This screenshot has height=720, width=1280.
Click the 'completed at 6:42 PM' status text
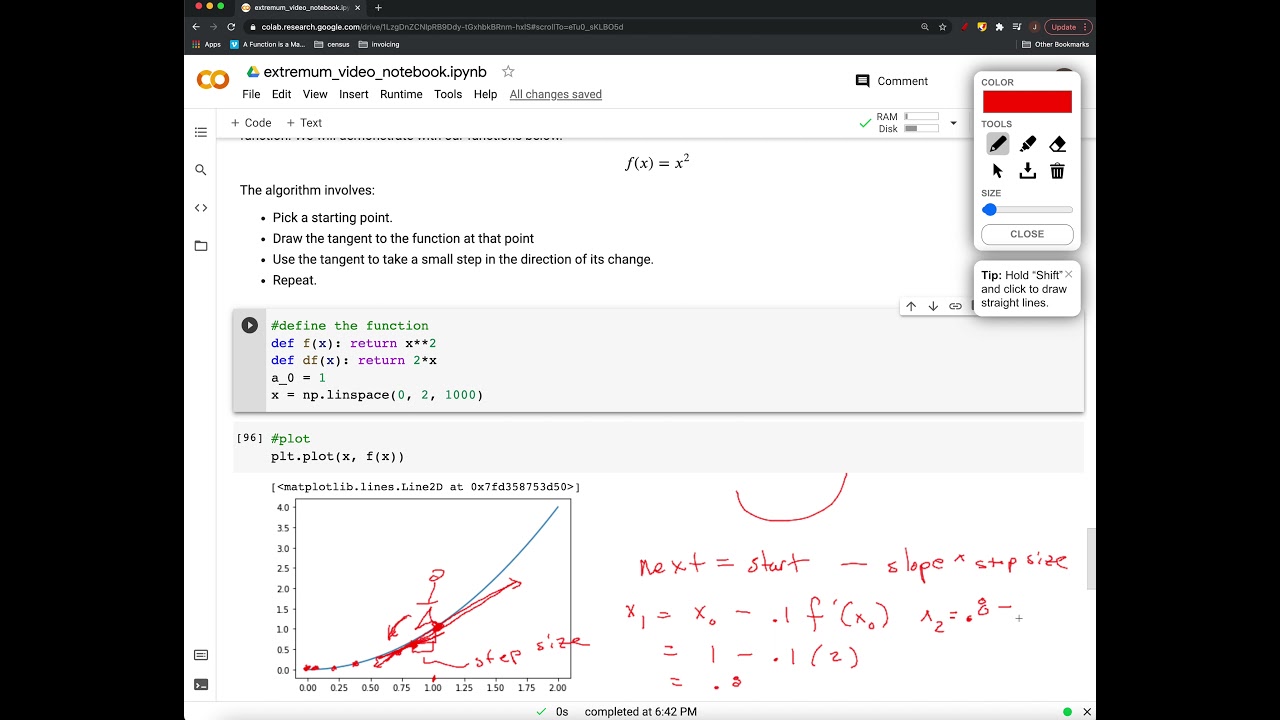click(641, 712)
